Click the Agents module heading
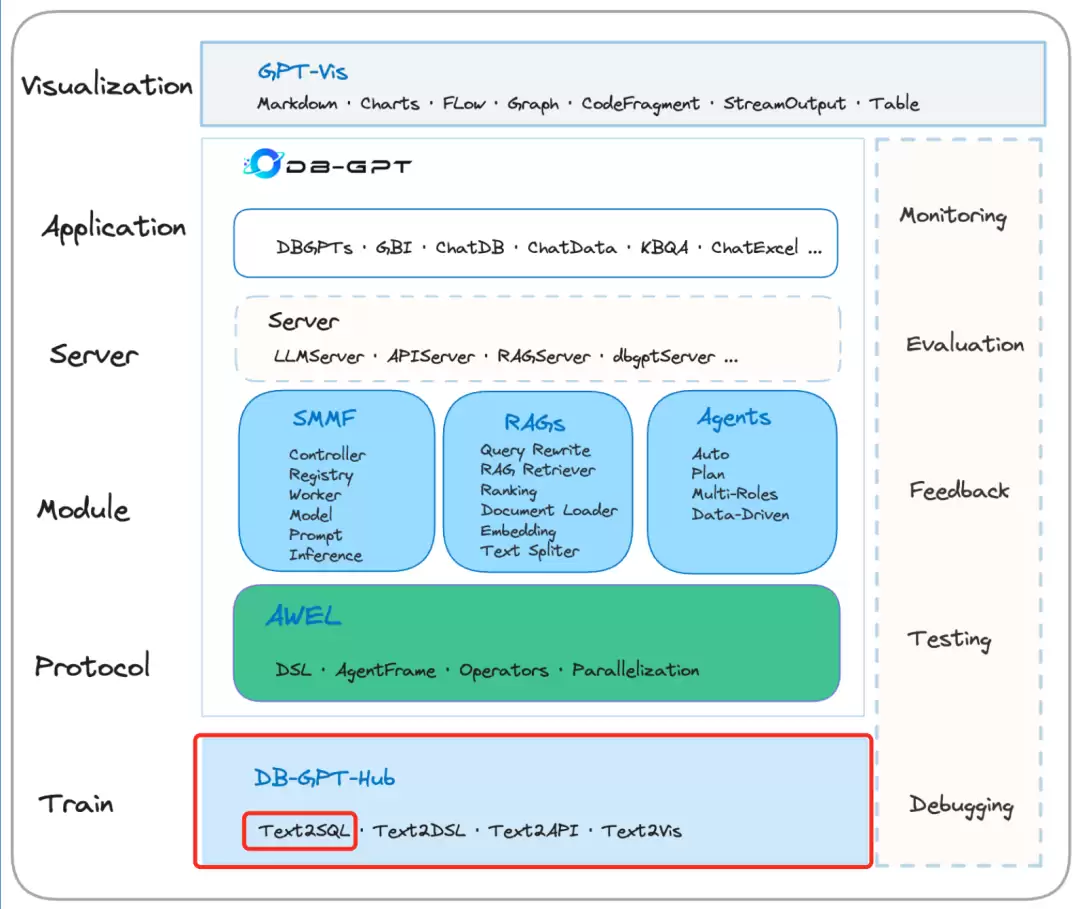The image size is (1080, 909). point(734,417)
